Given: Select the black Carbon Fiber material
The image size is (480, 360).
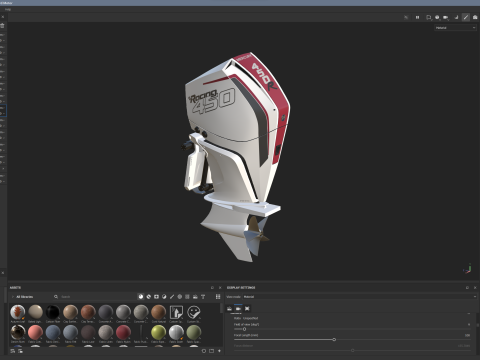Looking at the screenshot, I should pos(53,312).
